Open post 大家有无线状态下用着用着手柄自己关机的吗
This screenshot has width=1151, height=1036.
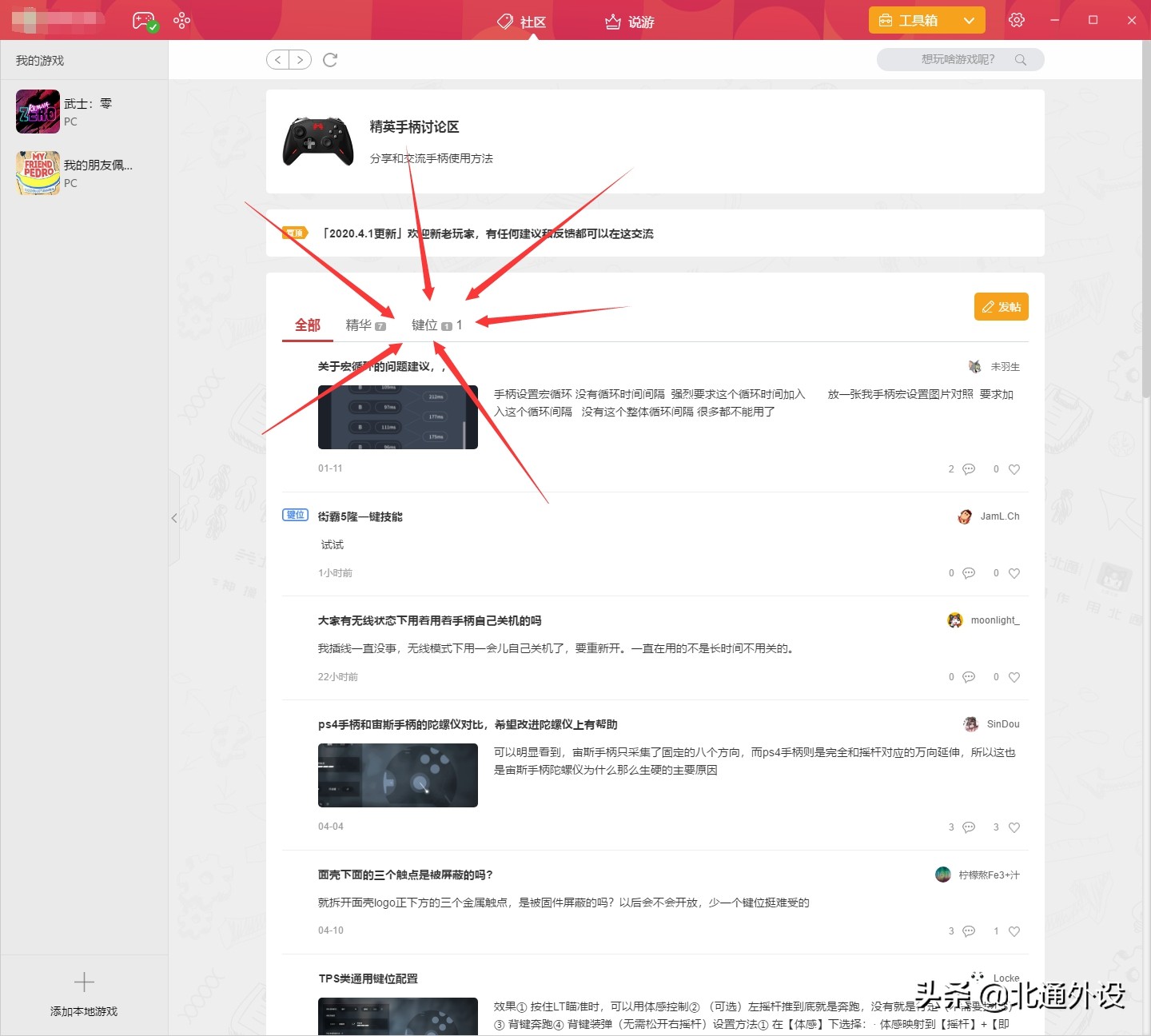(x=430, y=620)
